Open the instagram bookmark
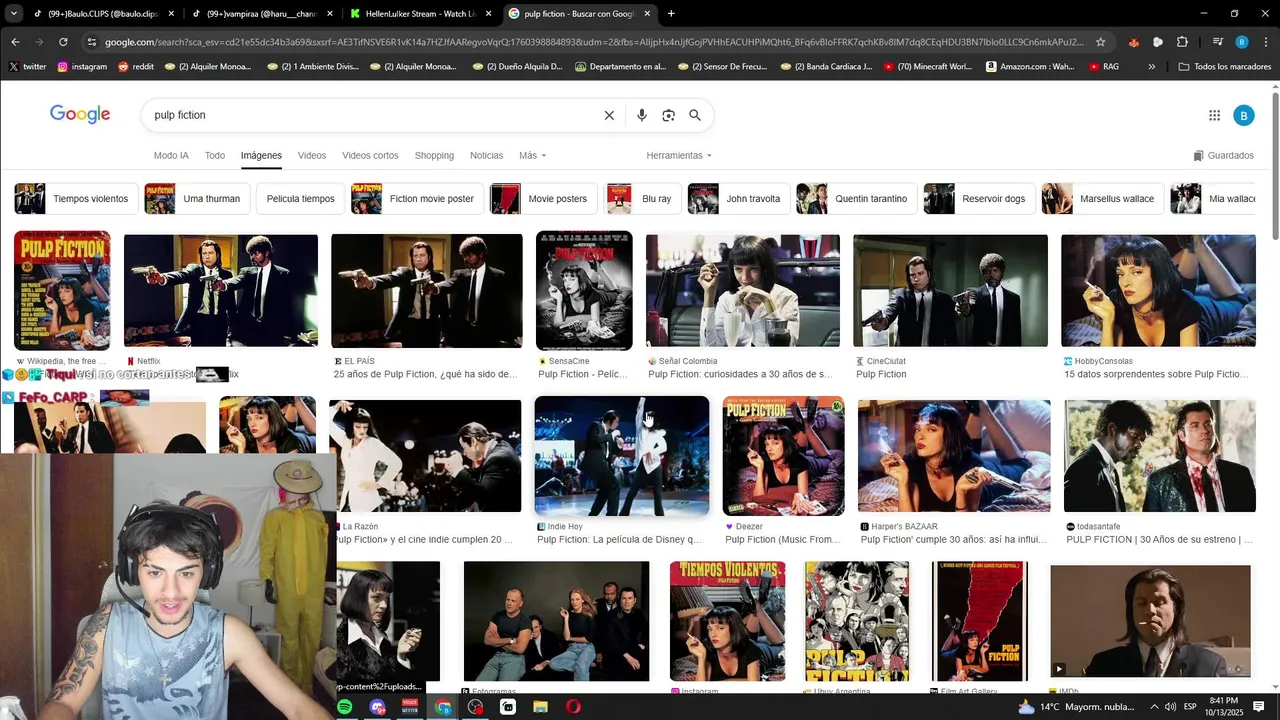1280x720 pixels. pyautogui.click(x=82, y=67)
